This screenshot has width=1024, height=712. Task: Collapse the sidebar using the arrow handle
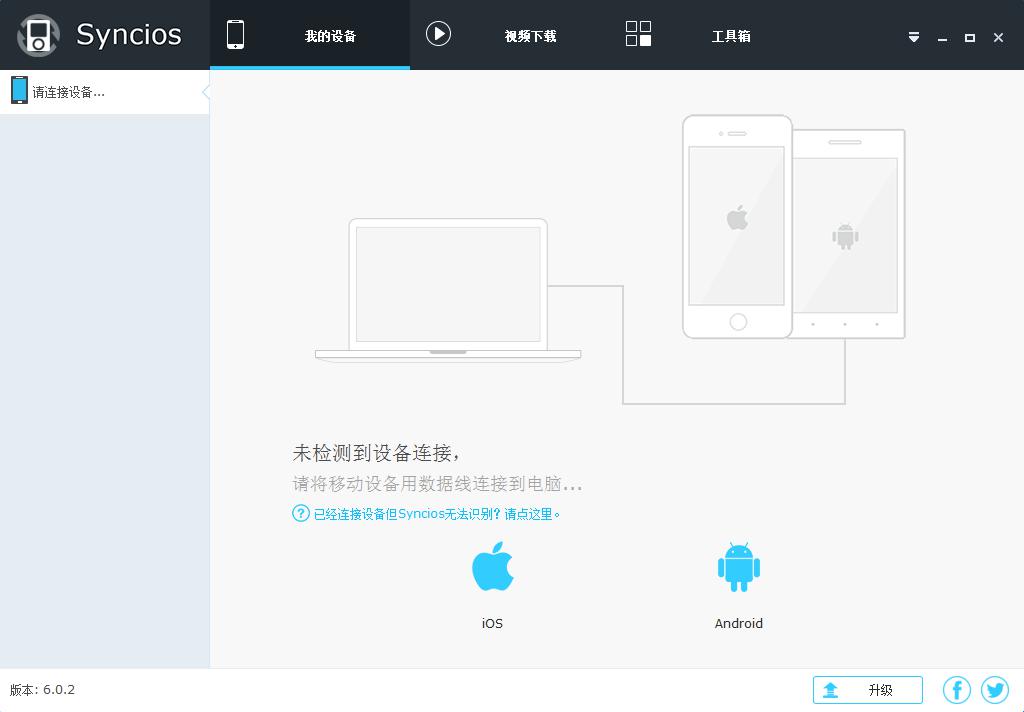coord(205,92)
